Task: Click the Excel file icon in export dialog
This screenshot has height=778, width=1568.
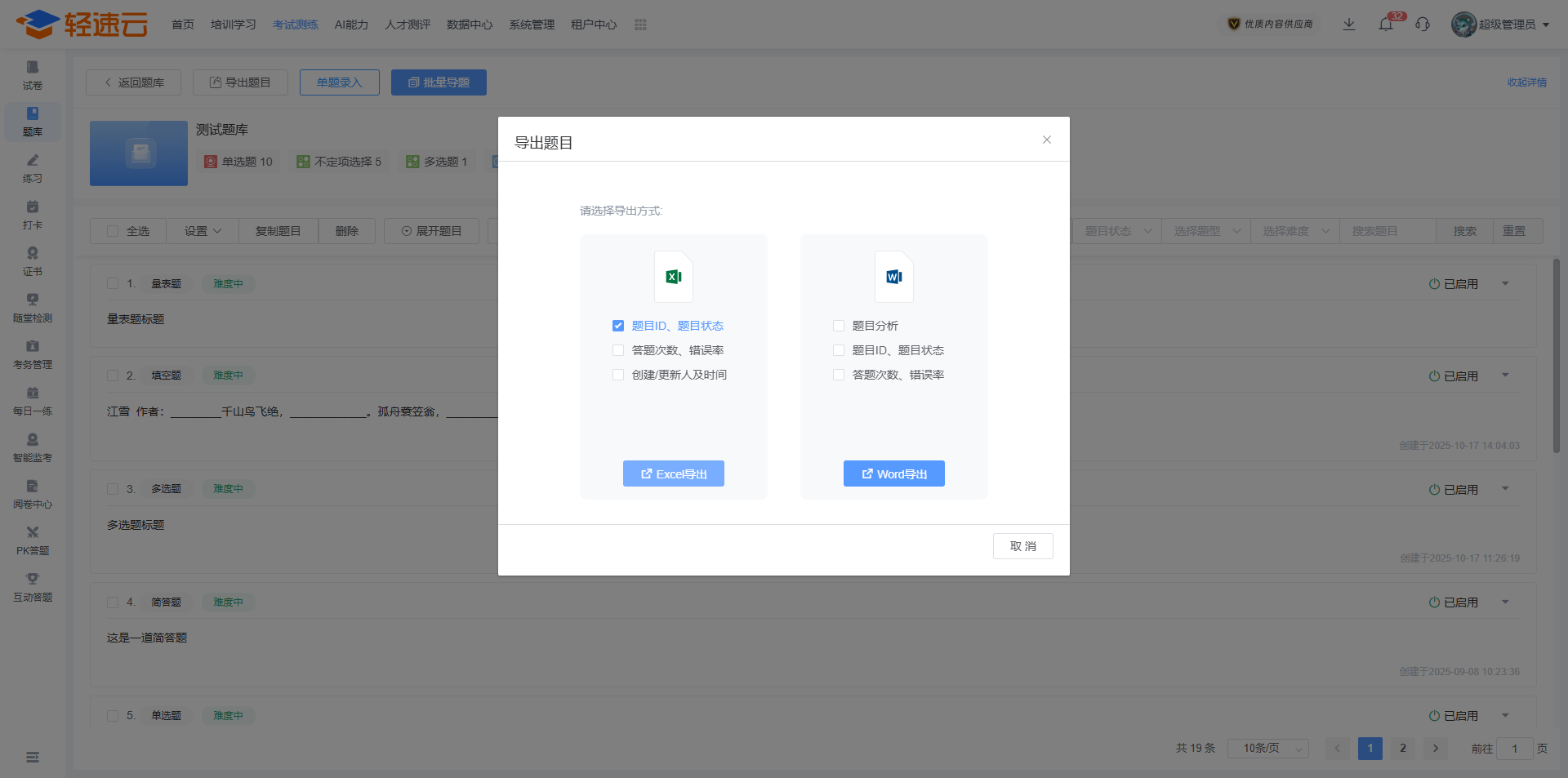Action: tap(673, 277)
